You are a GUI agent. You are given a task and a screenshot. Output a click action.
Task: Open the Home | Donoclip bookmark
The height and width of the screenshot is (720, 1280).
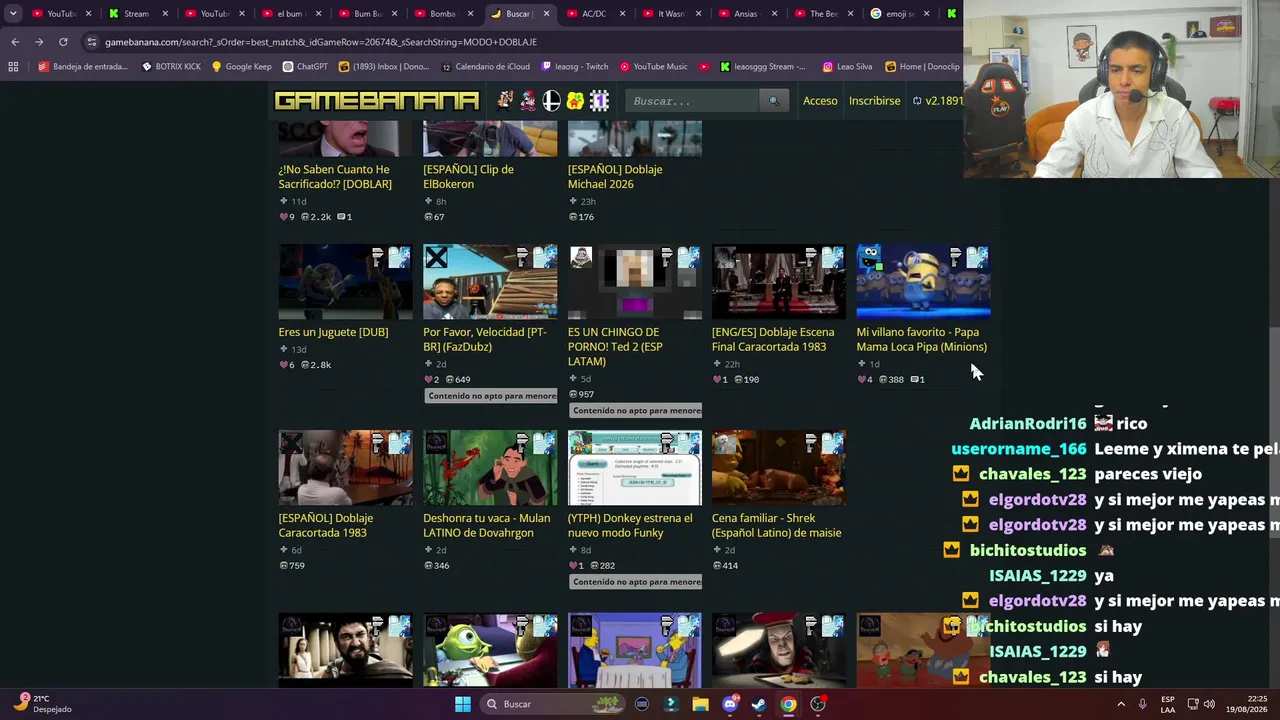click(922, 67)
